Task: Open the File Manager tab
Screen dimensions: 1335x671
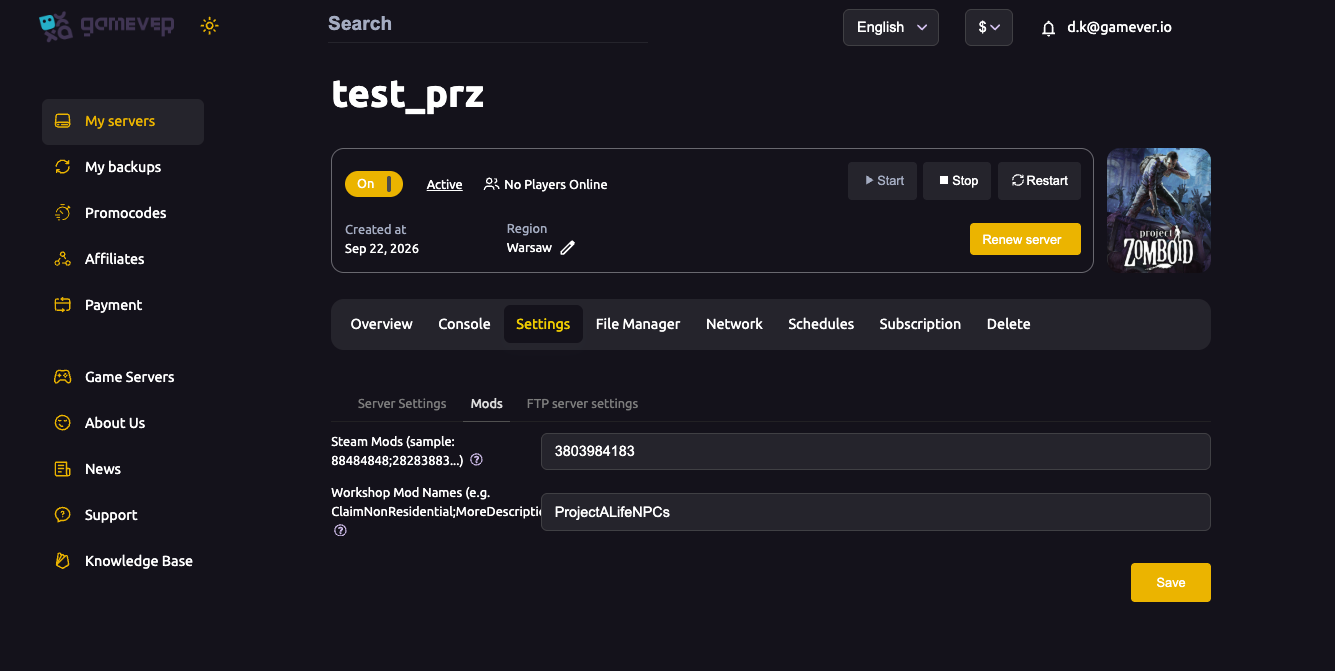Action: tap(638, 324)
